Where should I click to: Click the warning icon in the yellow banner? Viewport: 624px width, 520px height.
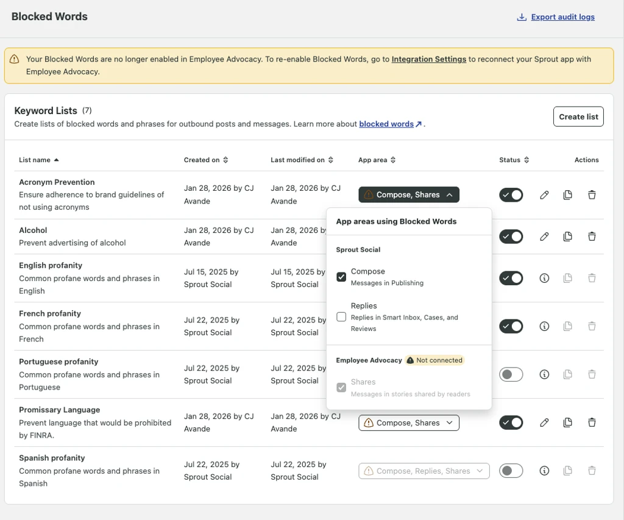pyautogui.click(x=14, y=59)
